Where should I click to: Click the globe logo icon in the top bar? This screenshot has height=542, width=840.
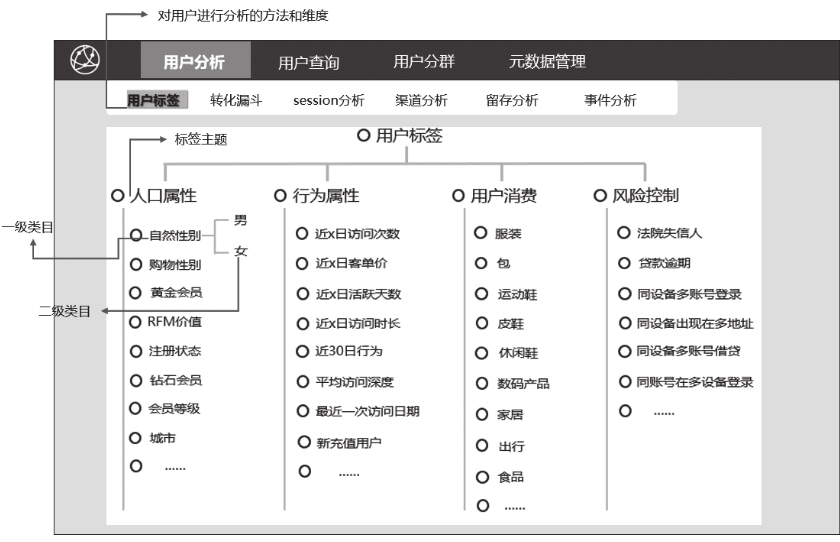(x=85, y=59)
